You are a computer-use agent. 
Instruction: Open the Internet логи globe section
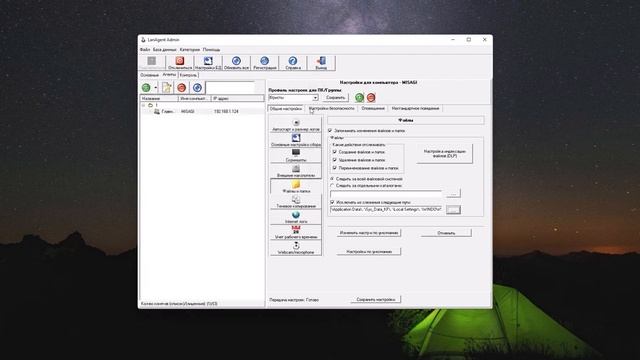[x=296, y=218]
